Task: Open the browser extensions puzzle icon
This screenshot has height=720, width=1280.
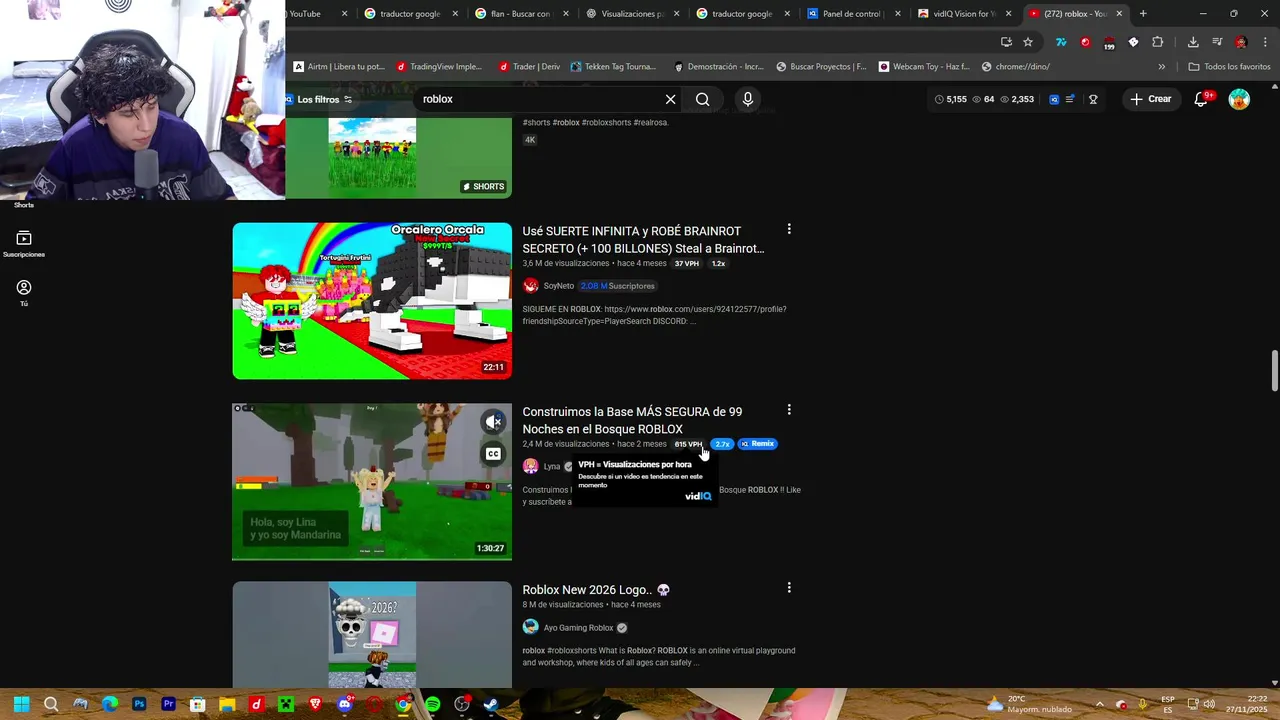Action: [1158, 42]
